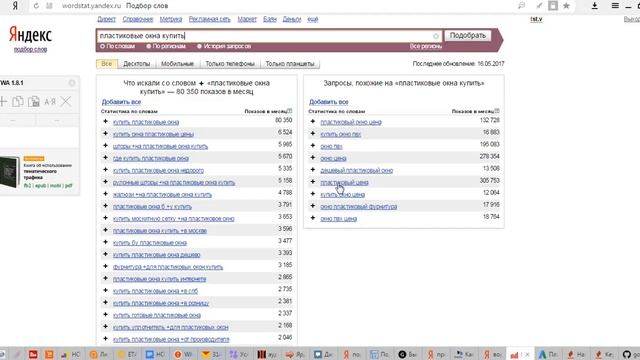Click the impressions value '80 350' in the first row

tap(284, 120)
